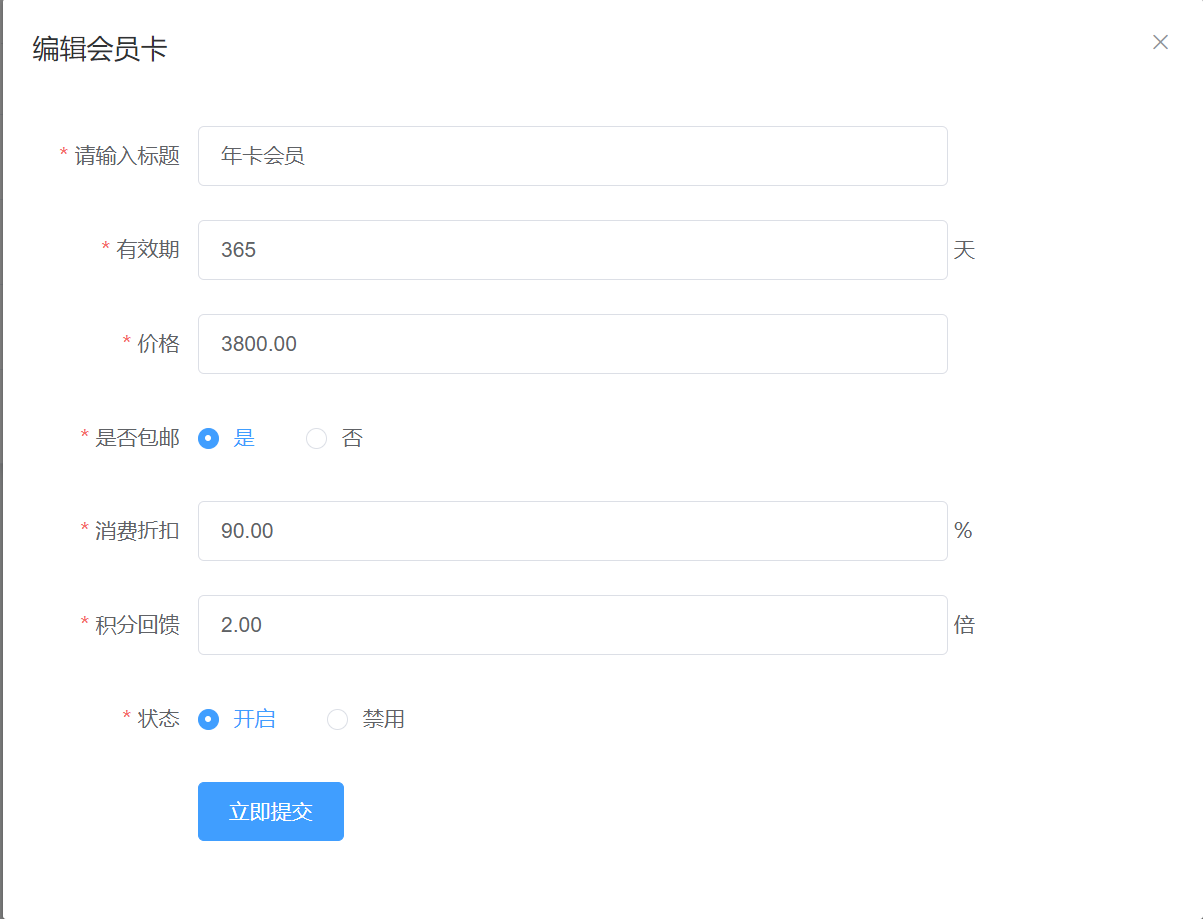
Task: Click the 积分回馈 field label
Action: [137, 625]
